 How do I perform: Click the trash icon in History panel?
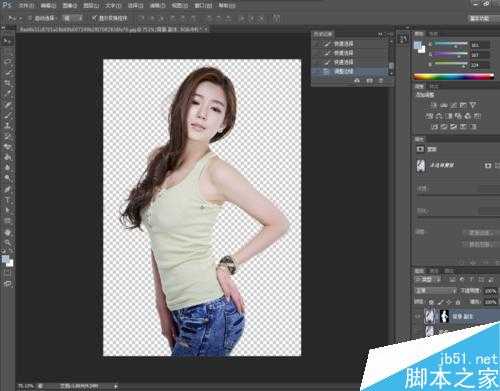(381, 81)
